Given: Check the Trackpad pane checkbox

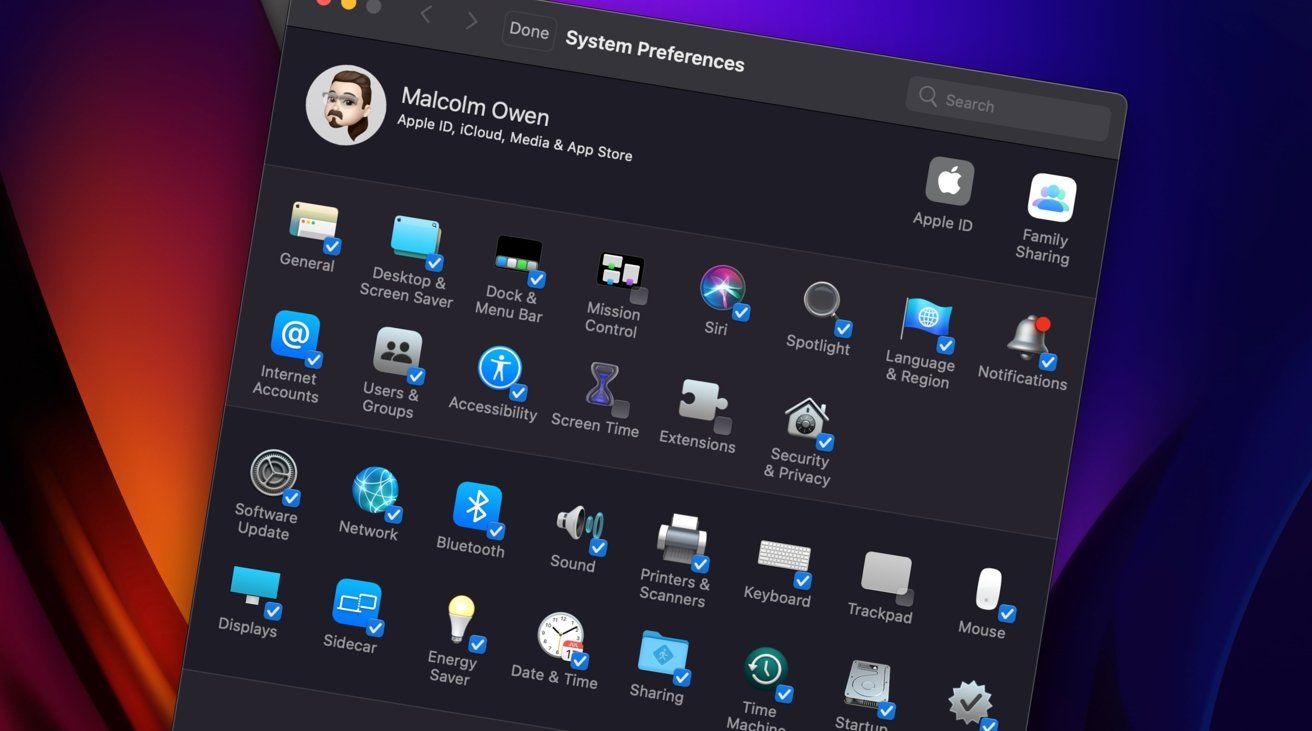Looking at the screenshot, I should (x=905, y=597).
